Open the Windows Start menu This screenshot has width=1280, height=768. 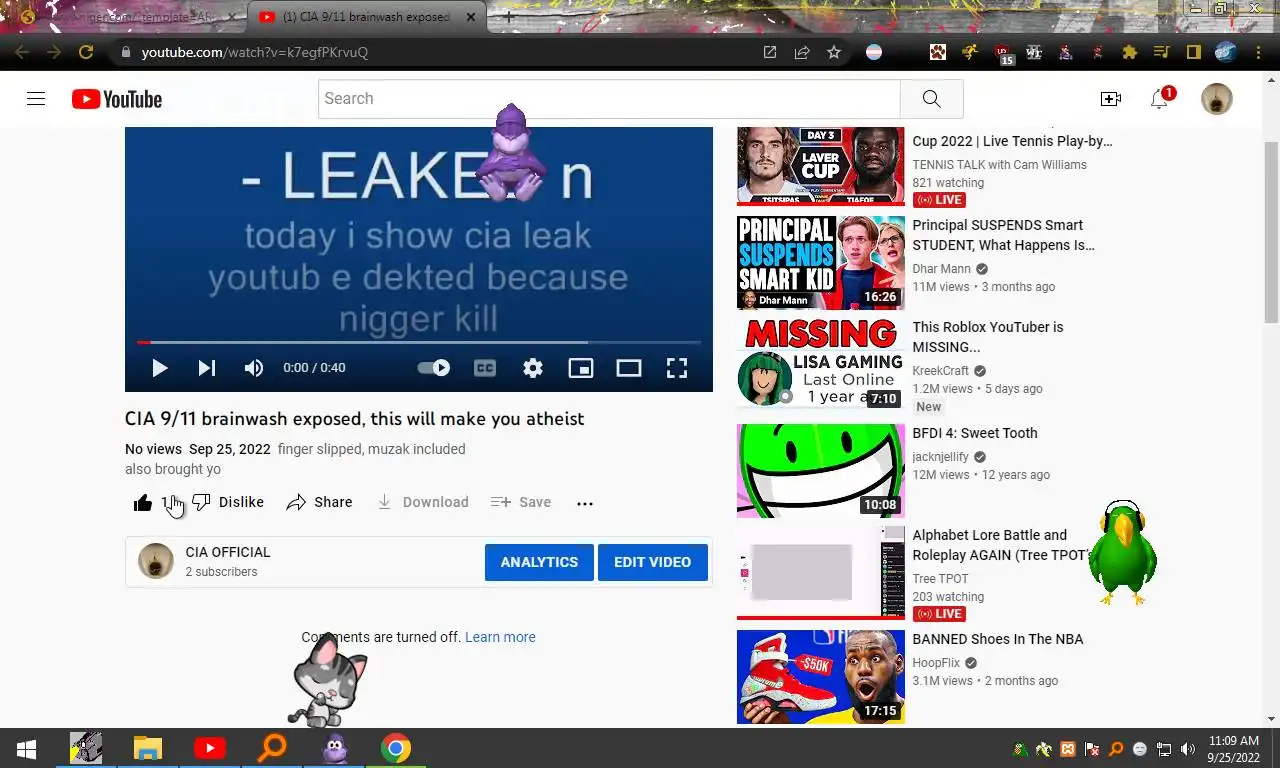click(x=26, y=748)
